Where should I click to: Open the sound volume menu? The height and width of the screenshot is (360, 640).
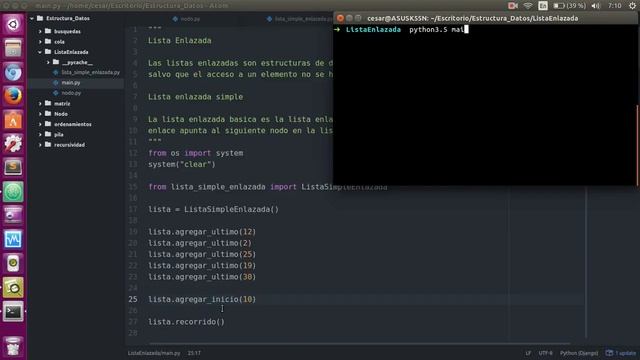(x=596, y=6)
